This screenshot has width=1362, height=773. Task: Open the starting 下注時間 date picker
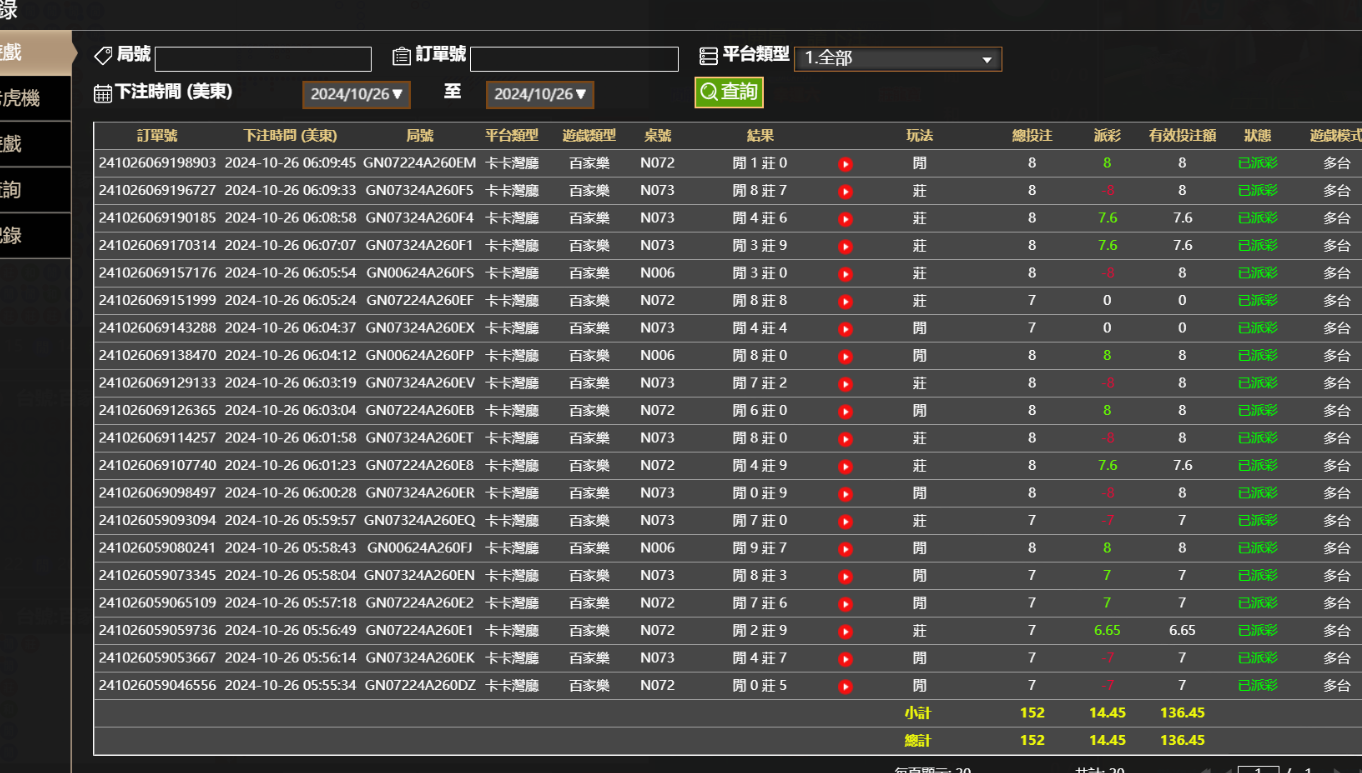pyautogui.click(x=356, y=94)
